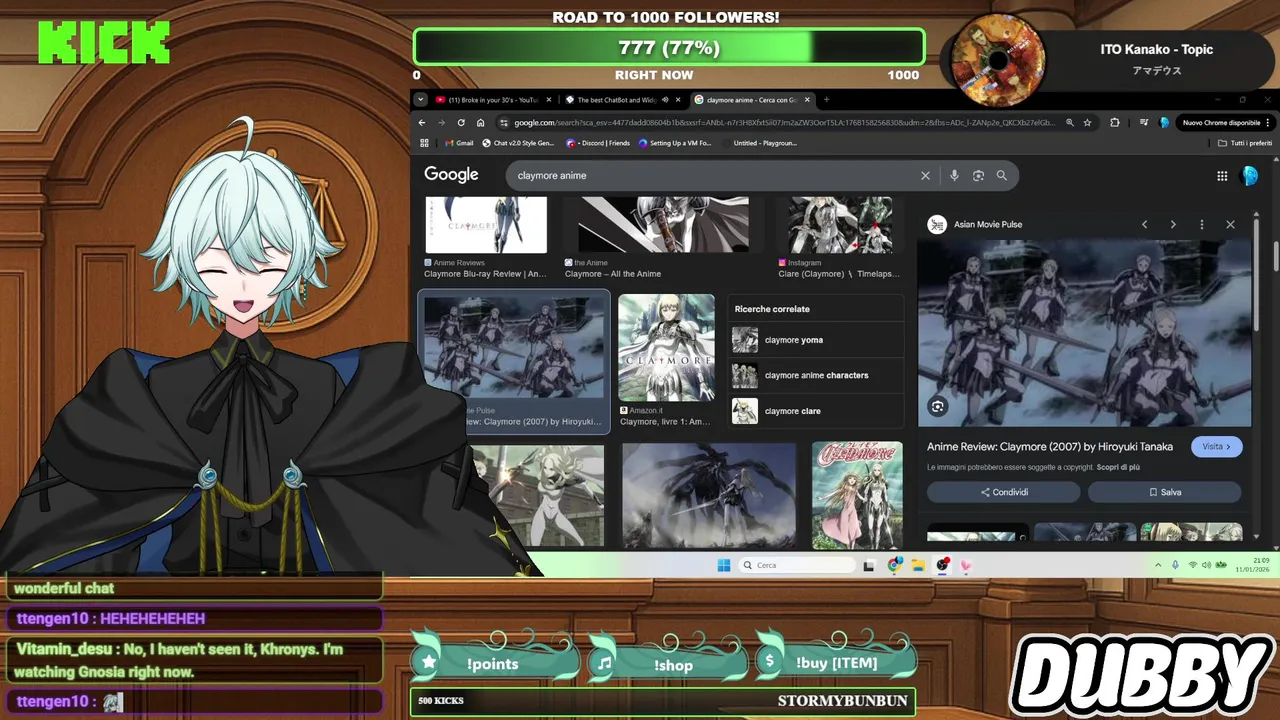This screenshot has width=1280, height=720.
Task: Select related search claymore clare
Action: pyautogui.click(x=816, y=411)
